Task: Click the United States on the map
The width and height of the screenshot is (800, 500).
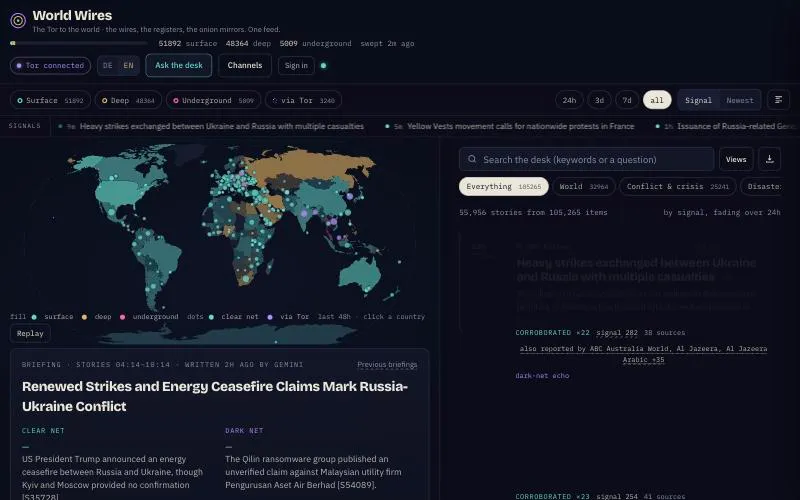Action: click(x=120, y=194)
